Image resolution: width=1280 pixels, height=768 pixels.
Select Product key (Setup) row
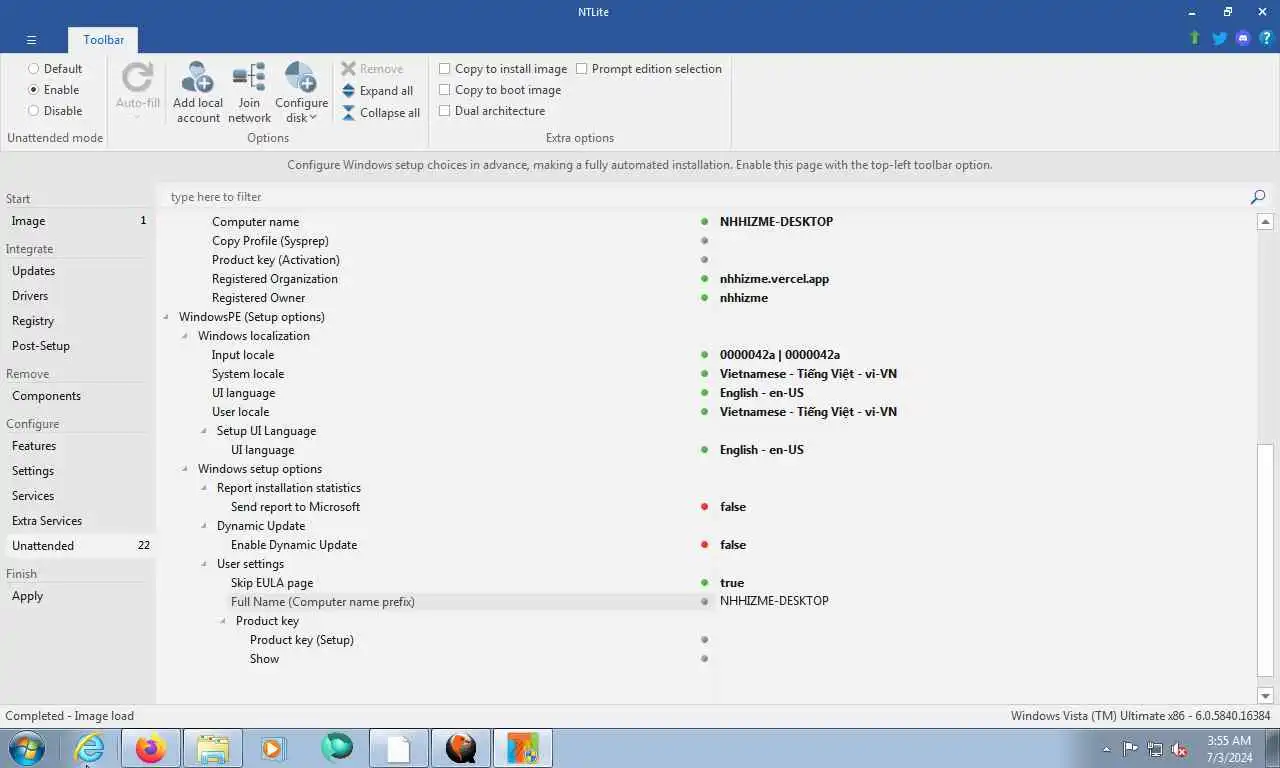pyautogui.click(x=707, y=640)
